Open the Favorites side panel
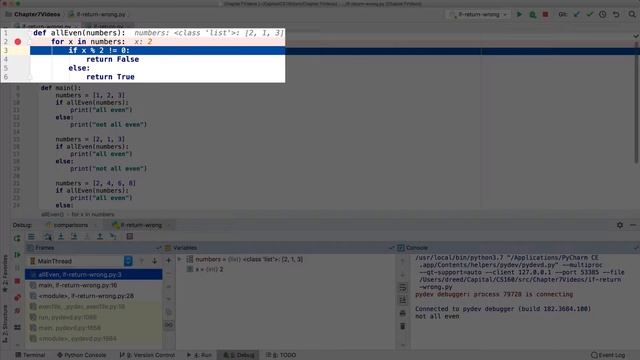640x360 pixels. [5, 273]
